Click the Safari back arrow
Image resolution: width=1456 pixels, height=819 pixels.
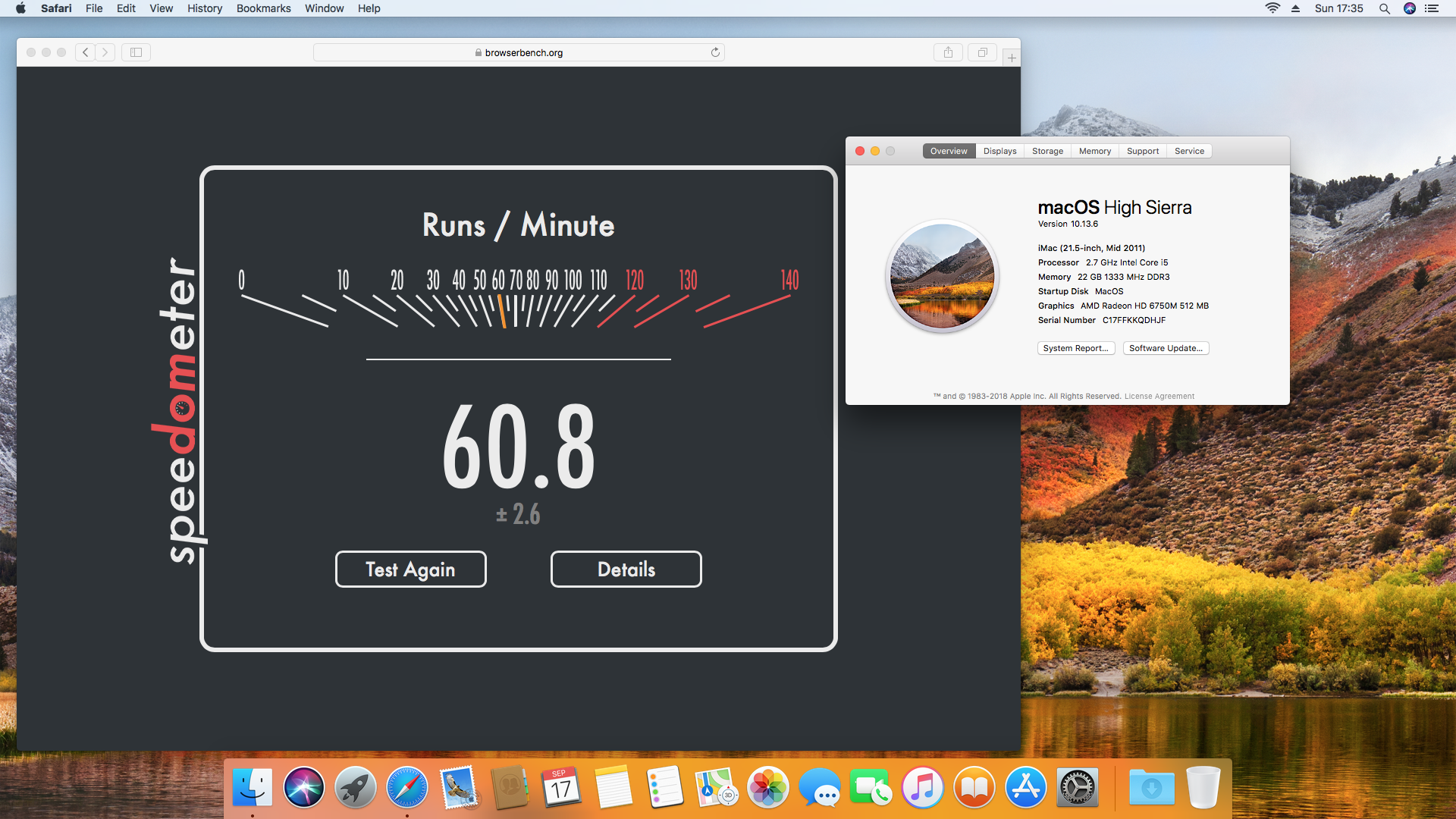coord(86,52)
